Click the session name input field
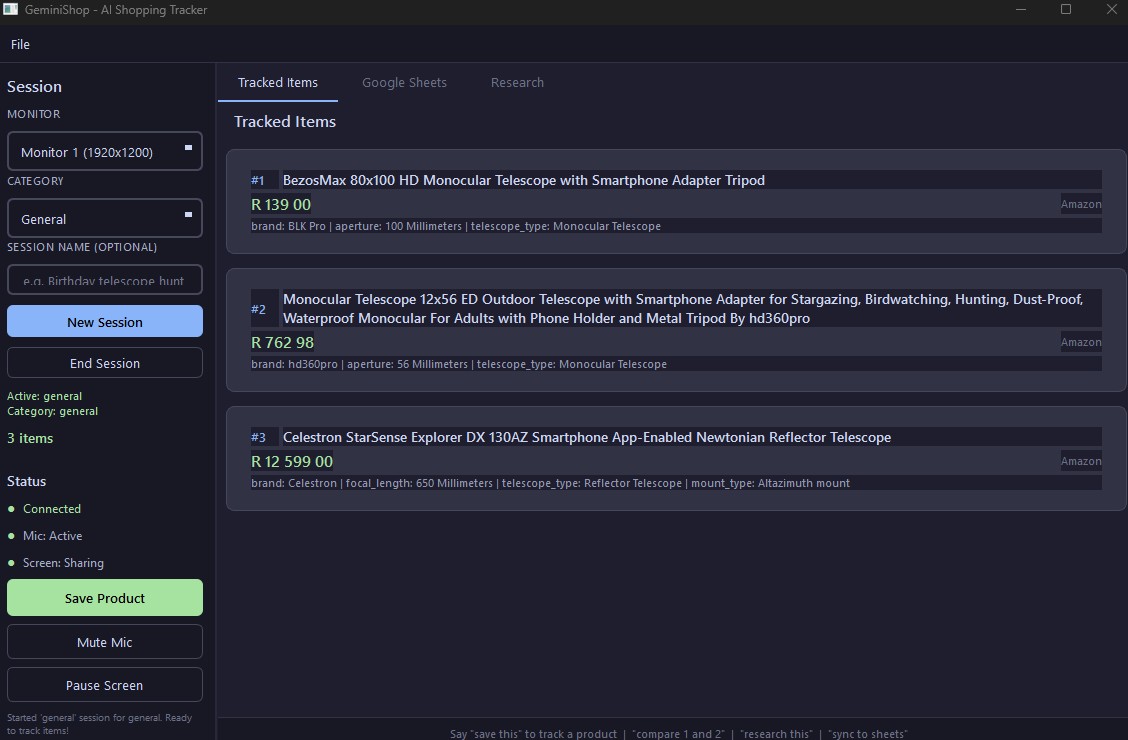 [104, 280]
